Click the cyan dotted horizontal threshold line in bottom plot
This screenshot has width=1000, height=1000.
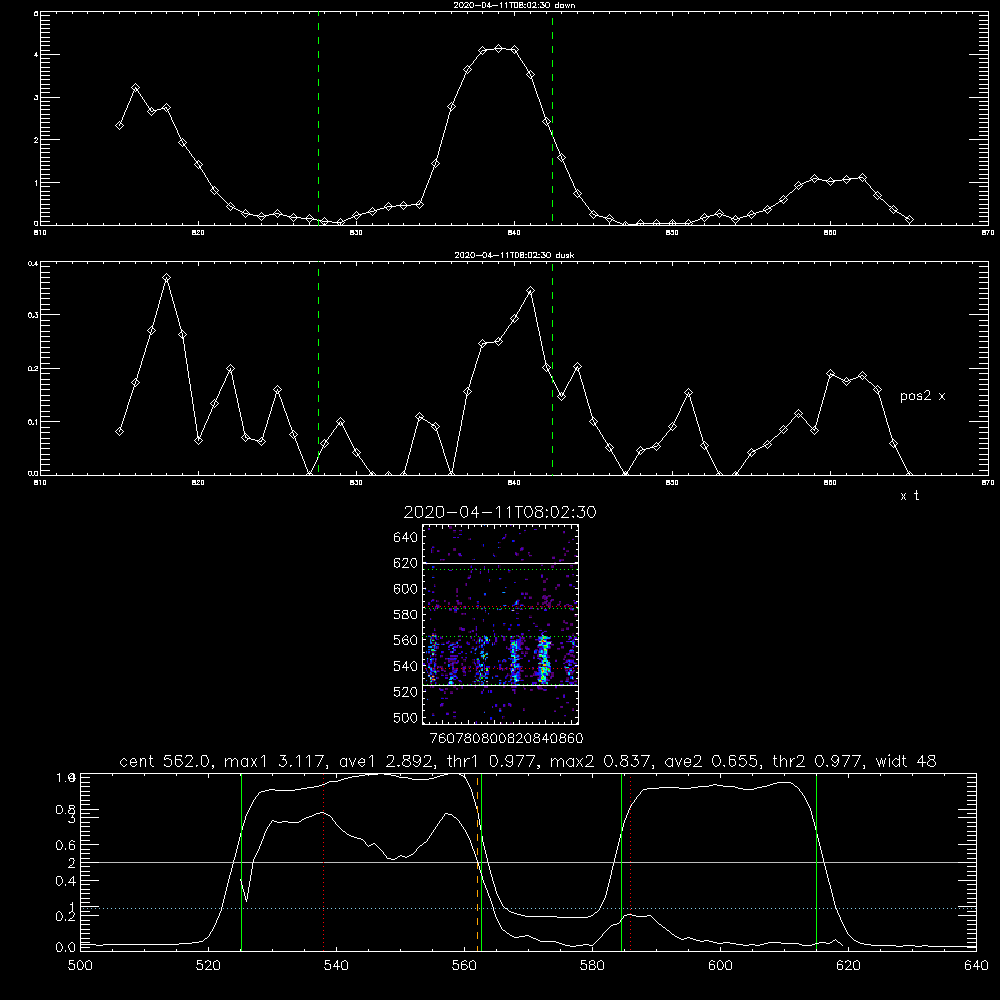click(528, 908)
